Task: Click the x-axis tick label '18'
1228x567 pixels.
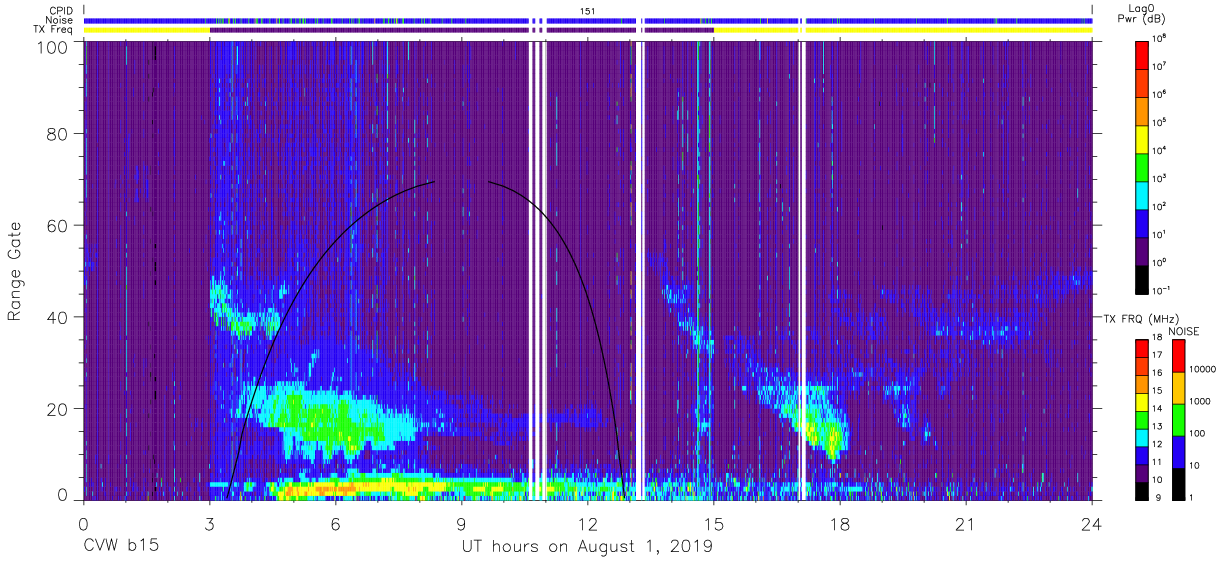Action: pyautogui.click(x=840, y=524)
